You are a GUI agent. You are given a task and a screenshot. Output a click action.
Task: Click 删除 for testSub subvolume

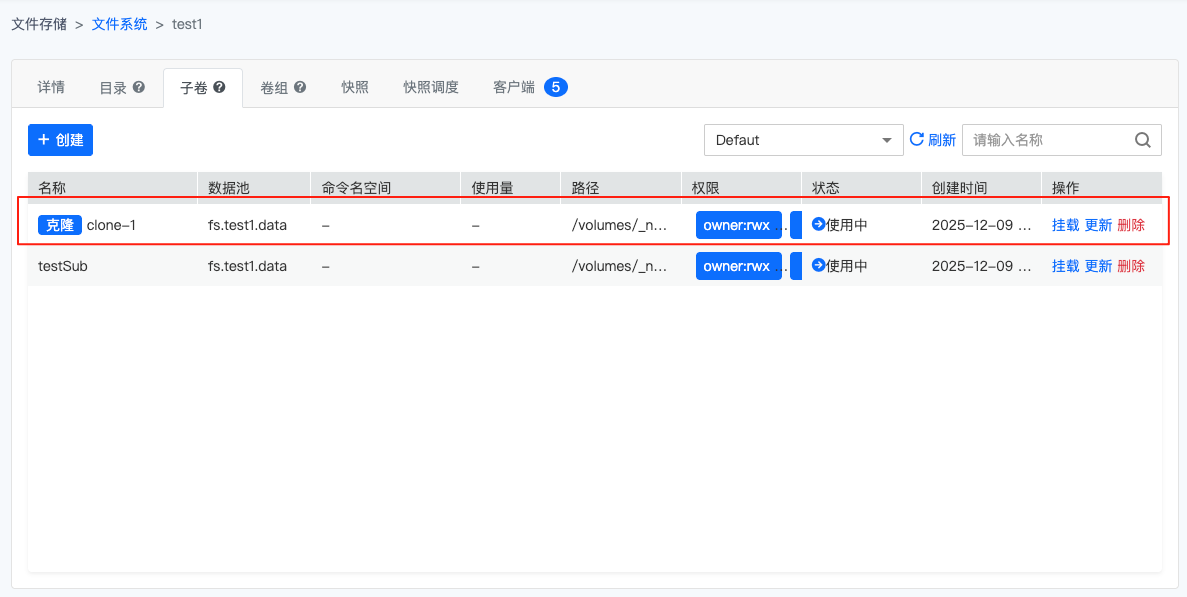[1131, 266]
